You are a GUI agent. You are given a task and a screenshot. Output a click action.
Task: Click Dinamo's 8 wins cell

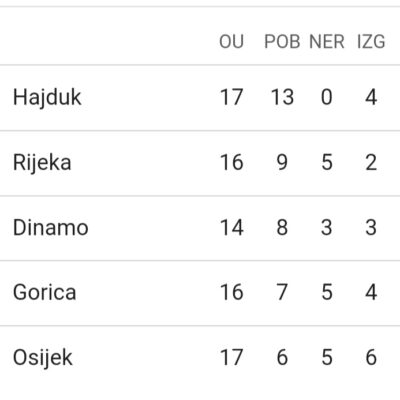282,228
